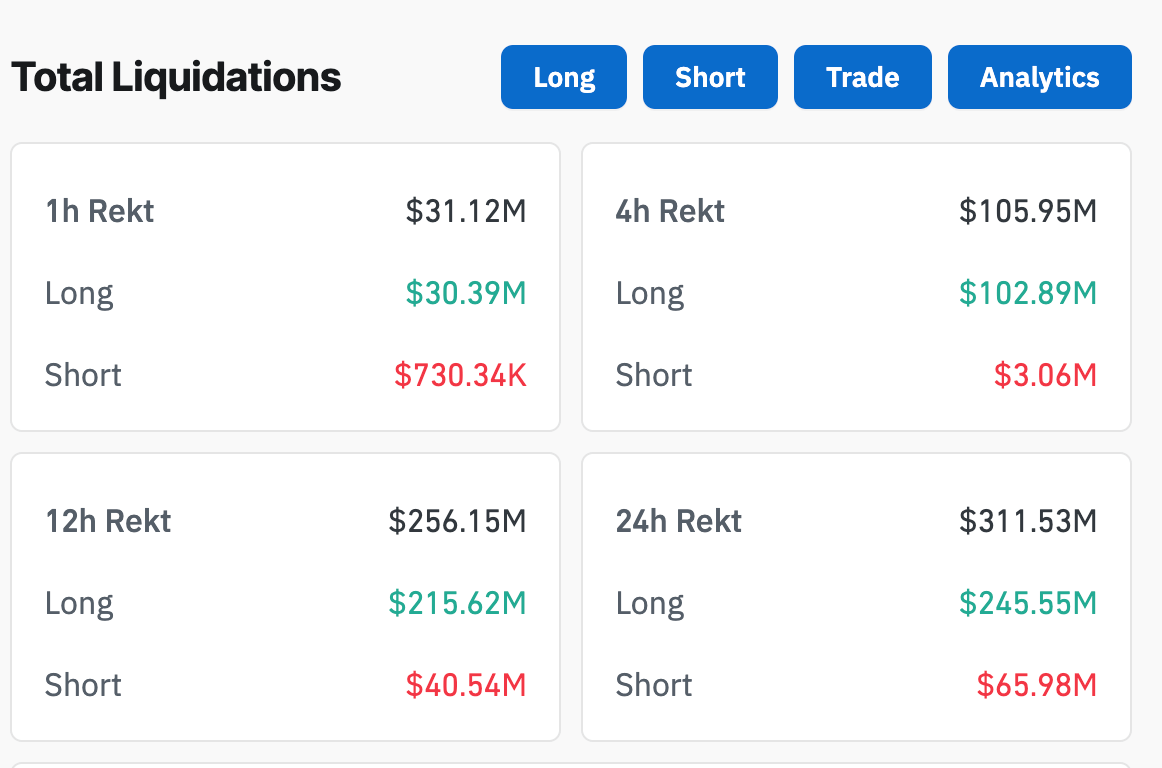Click the 24h short value $65.98M
The width and height of the screenshot is (1162, 768).
coord(1037,685)
